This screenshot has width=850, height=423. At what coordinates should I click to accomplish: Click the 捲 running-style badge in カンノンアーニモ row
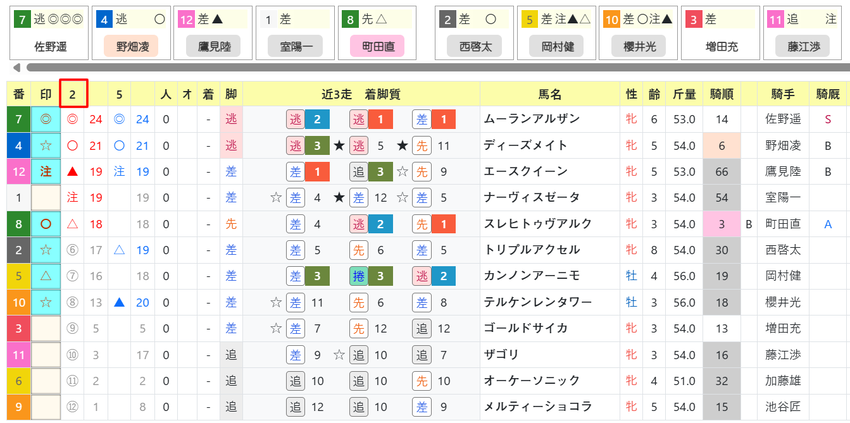point(359,275)
